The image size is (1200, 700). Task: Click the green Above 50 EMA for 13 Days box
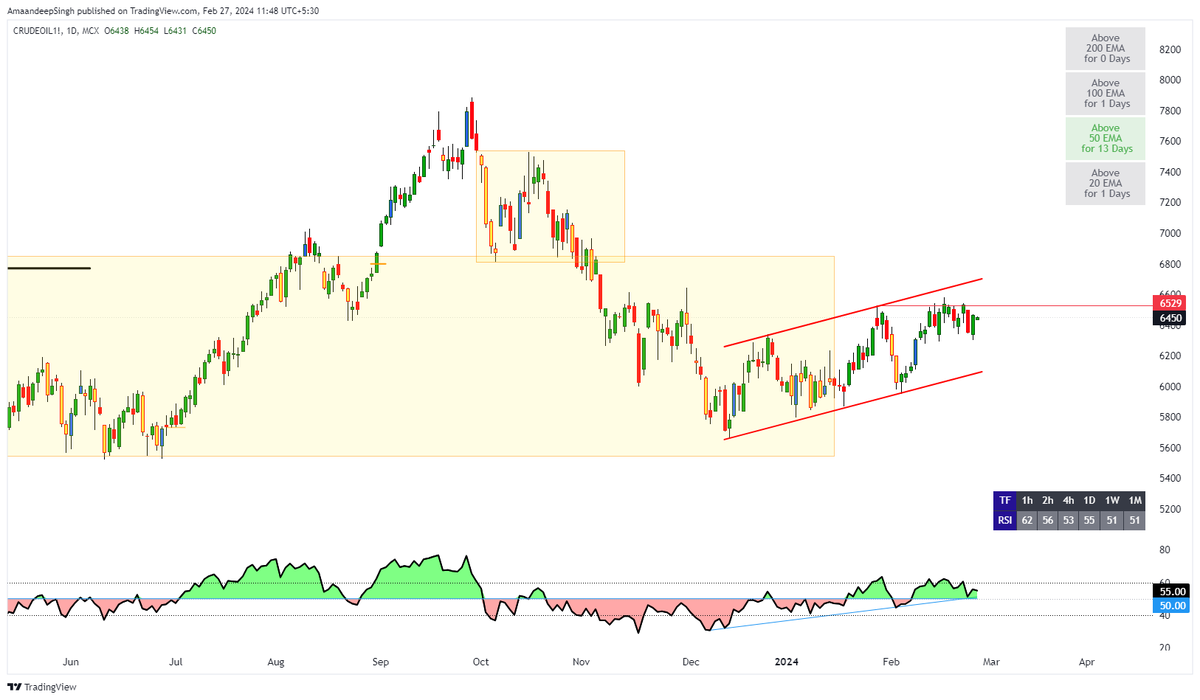tap(1105, 138)
